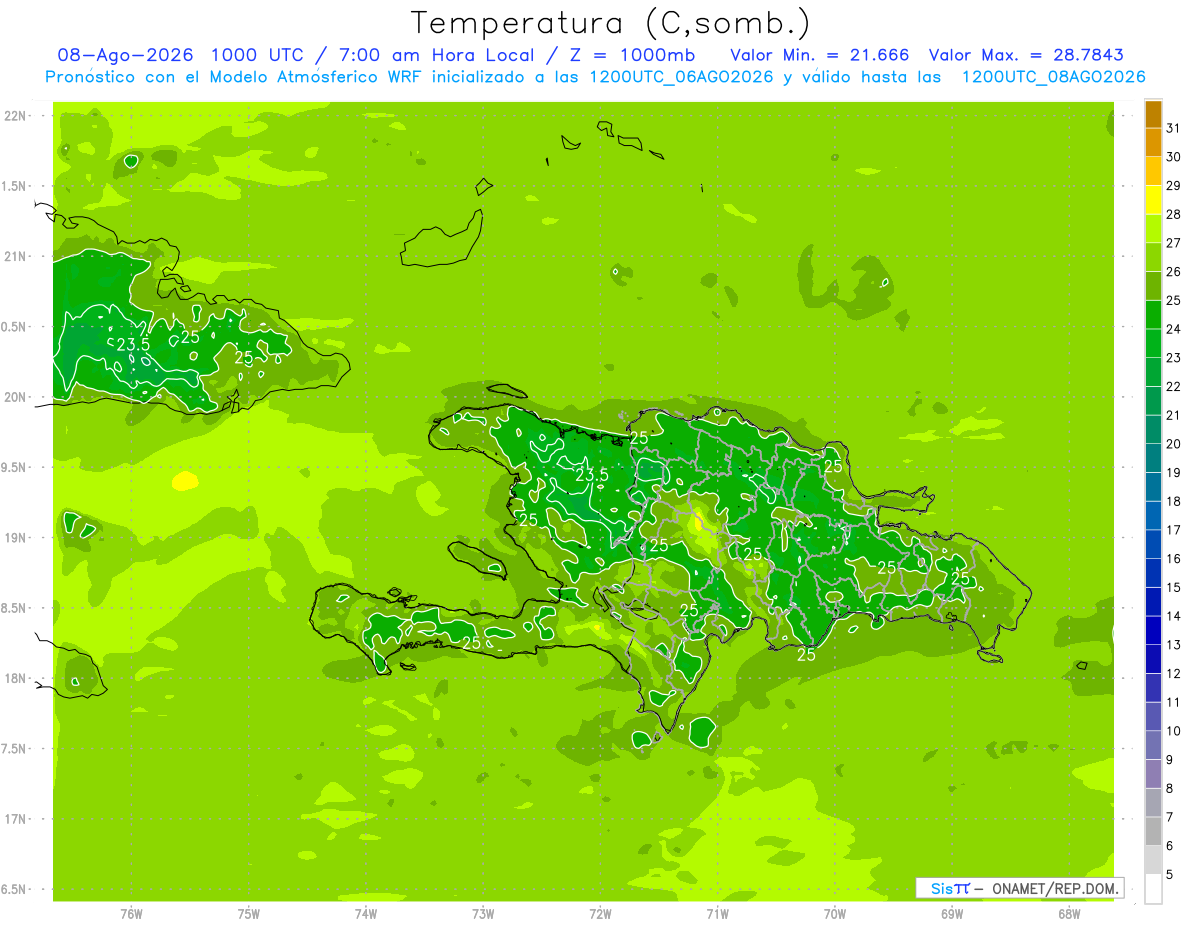Image resolution: width=1200 pixels, height=927 pixels.
Task: Click the "75W" longitude axis label
Action: (248, 913)
